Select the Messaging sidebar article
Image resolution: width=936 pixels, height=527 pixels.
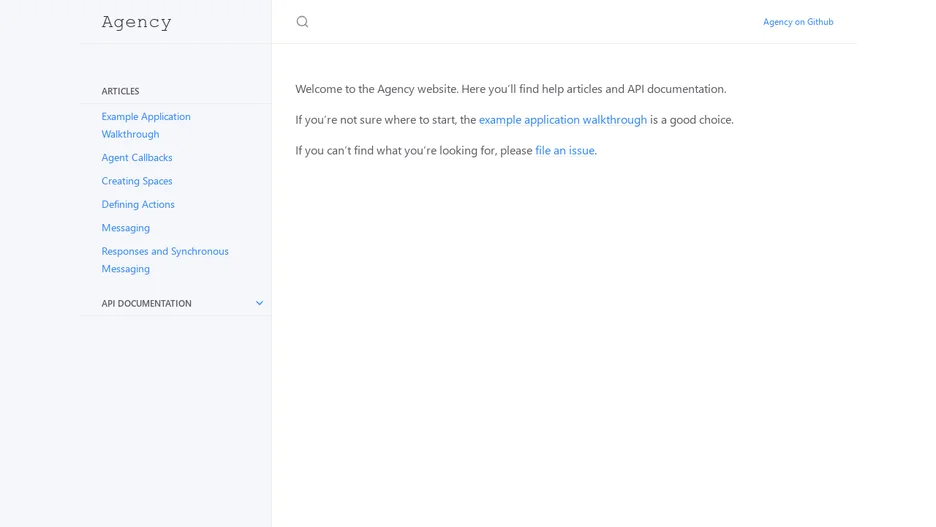pyautogui.click(x=125, y=228)
